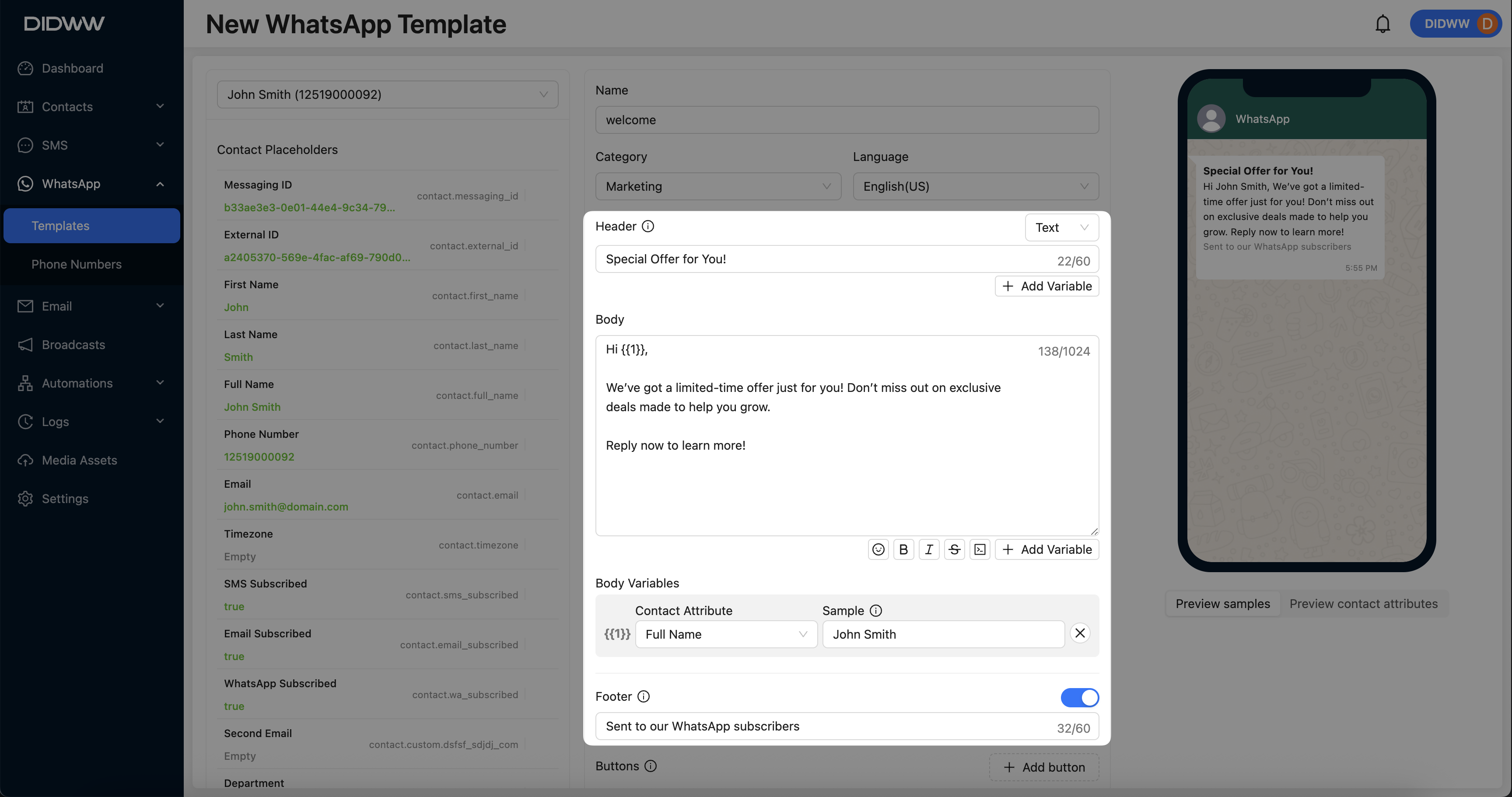
Task: Click the DIDWW account button
Action: [x=1456, y=24]
